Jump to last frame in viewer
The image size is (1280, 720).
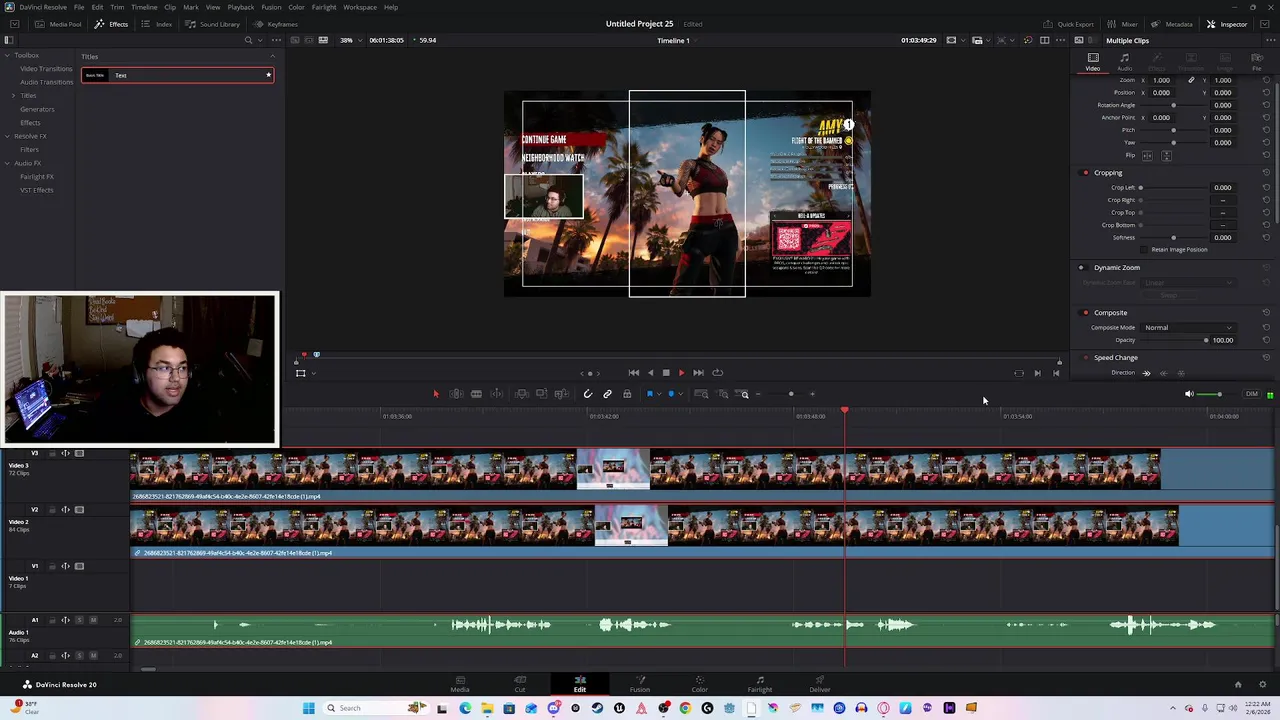pos(698,373)
